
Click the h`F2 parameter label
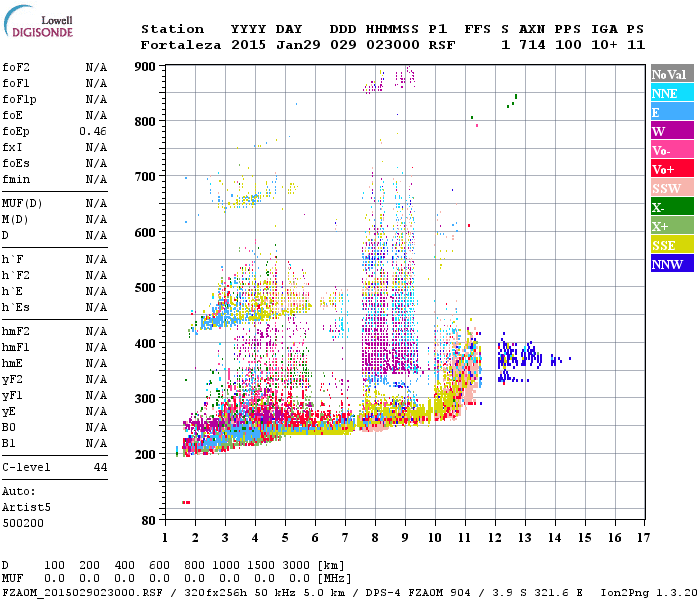click(x=16, y=275)
